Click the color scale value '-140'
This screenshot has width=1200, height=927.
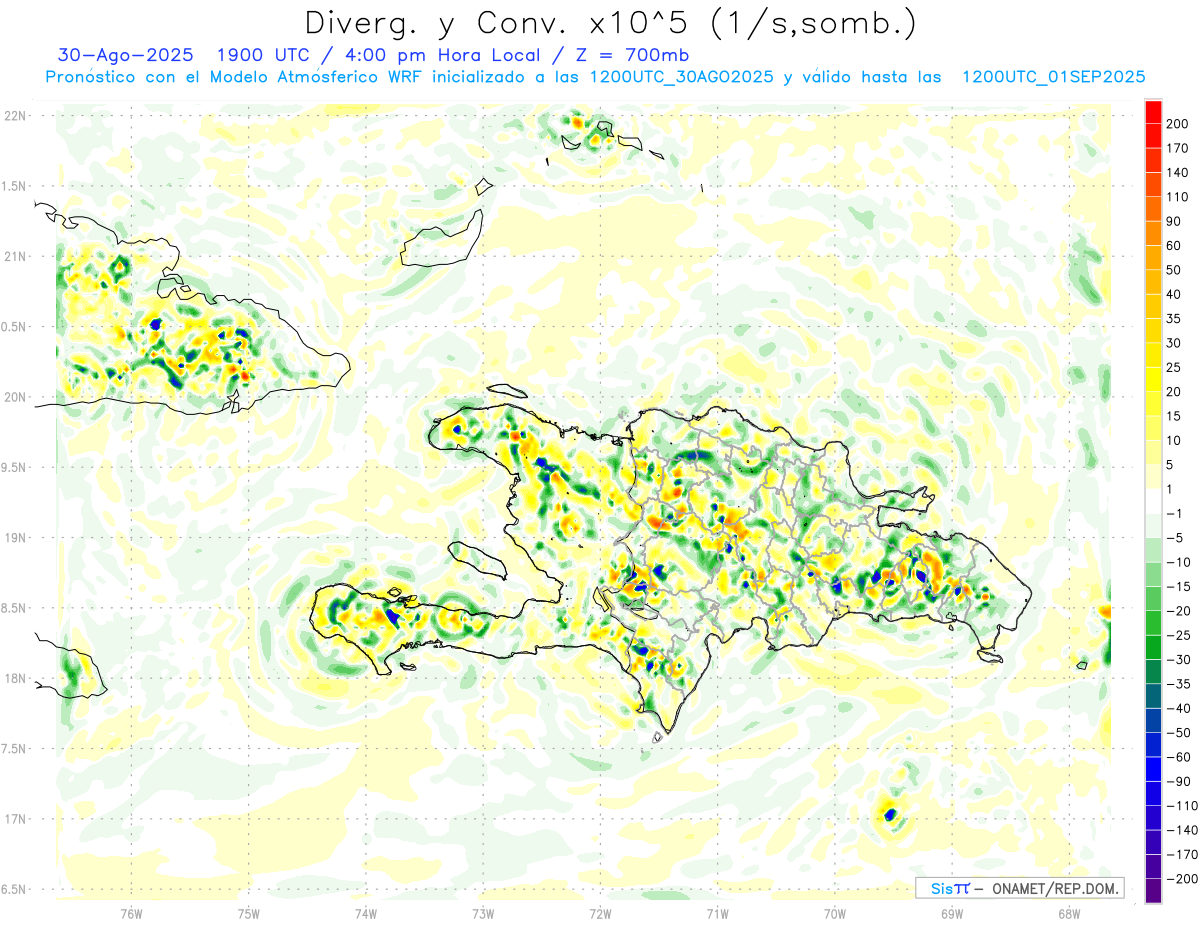coord(1182,830)
